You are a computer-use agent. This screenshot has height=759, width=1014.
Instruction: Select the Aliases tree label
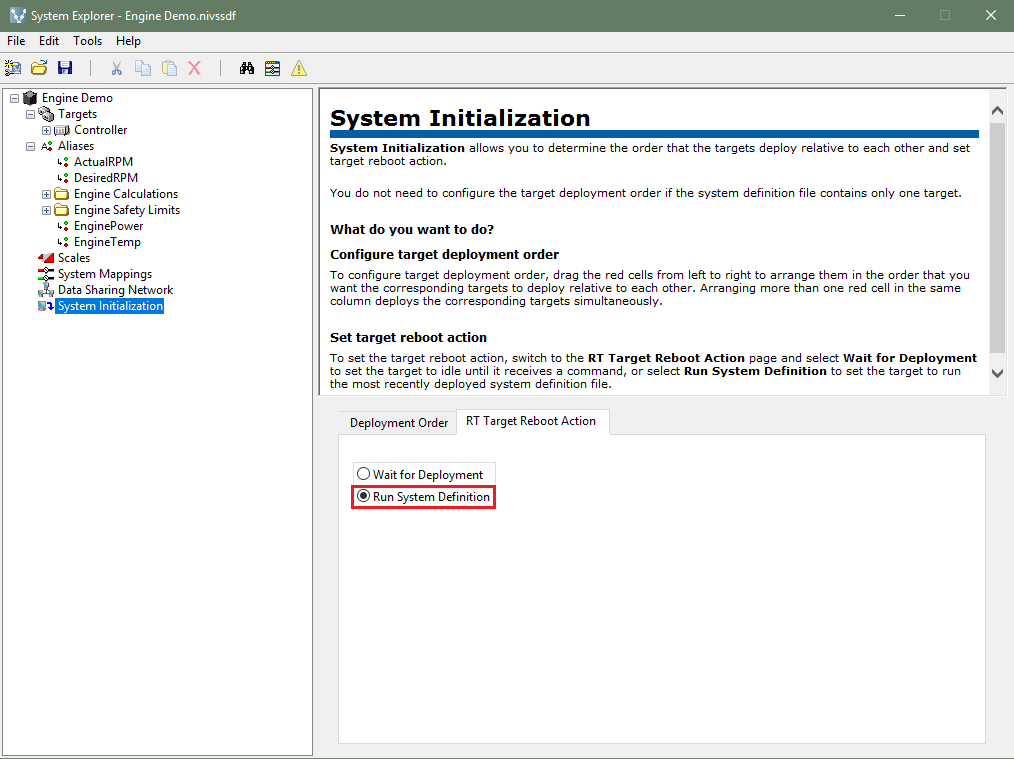[76, 146]
